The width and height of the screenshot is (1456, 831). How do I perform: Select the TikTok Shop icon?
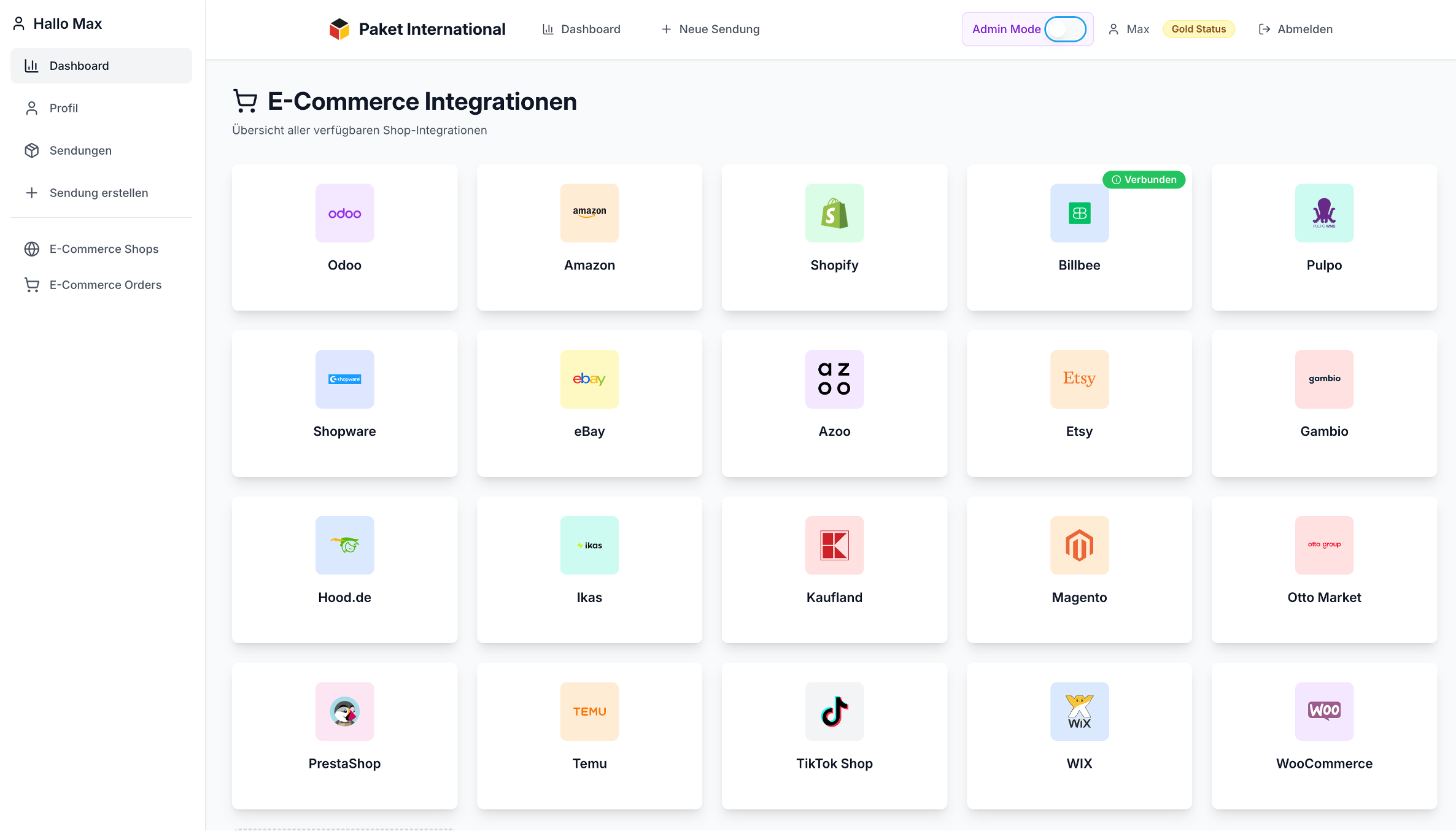pos(834,712)
